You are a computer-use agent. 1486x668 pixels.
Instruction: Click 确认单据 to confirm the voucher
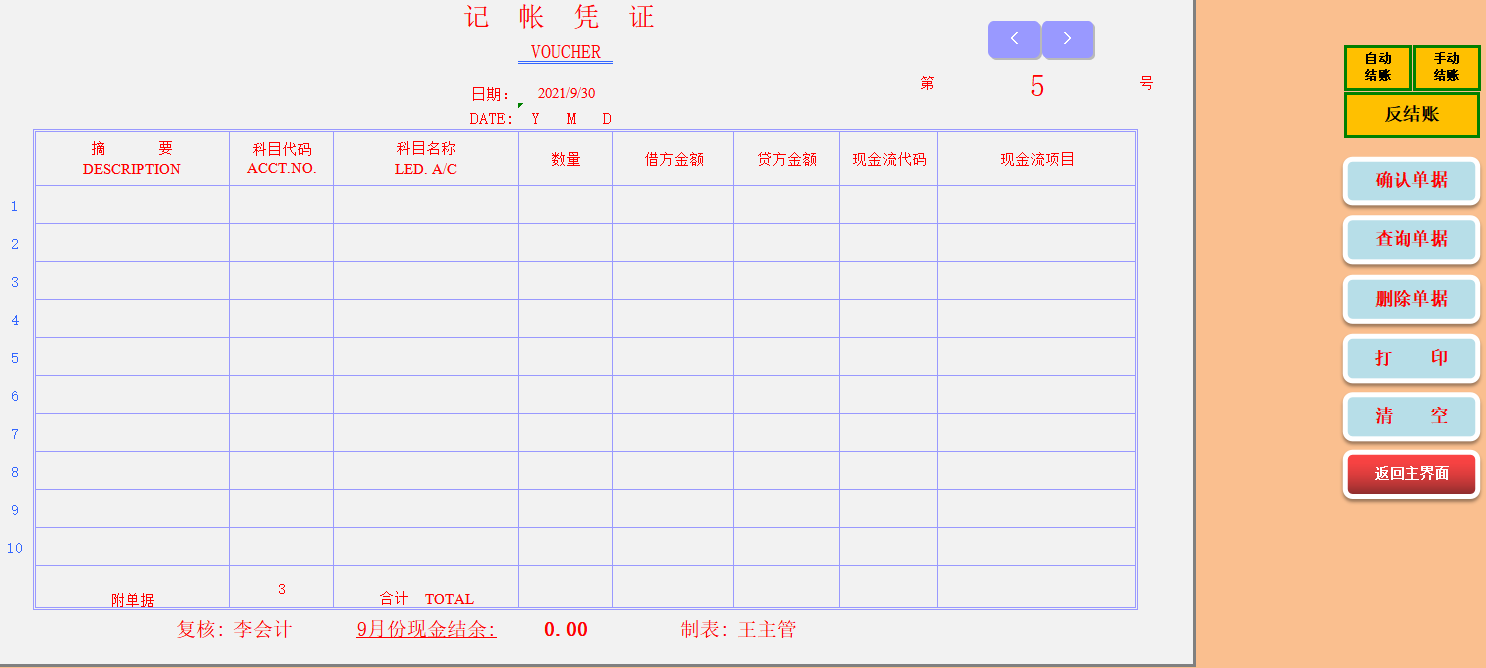point(1411,182)
